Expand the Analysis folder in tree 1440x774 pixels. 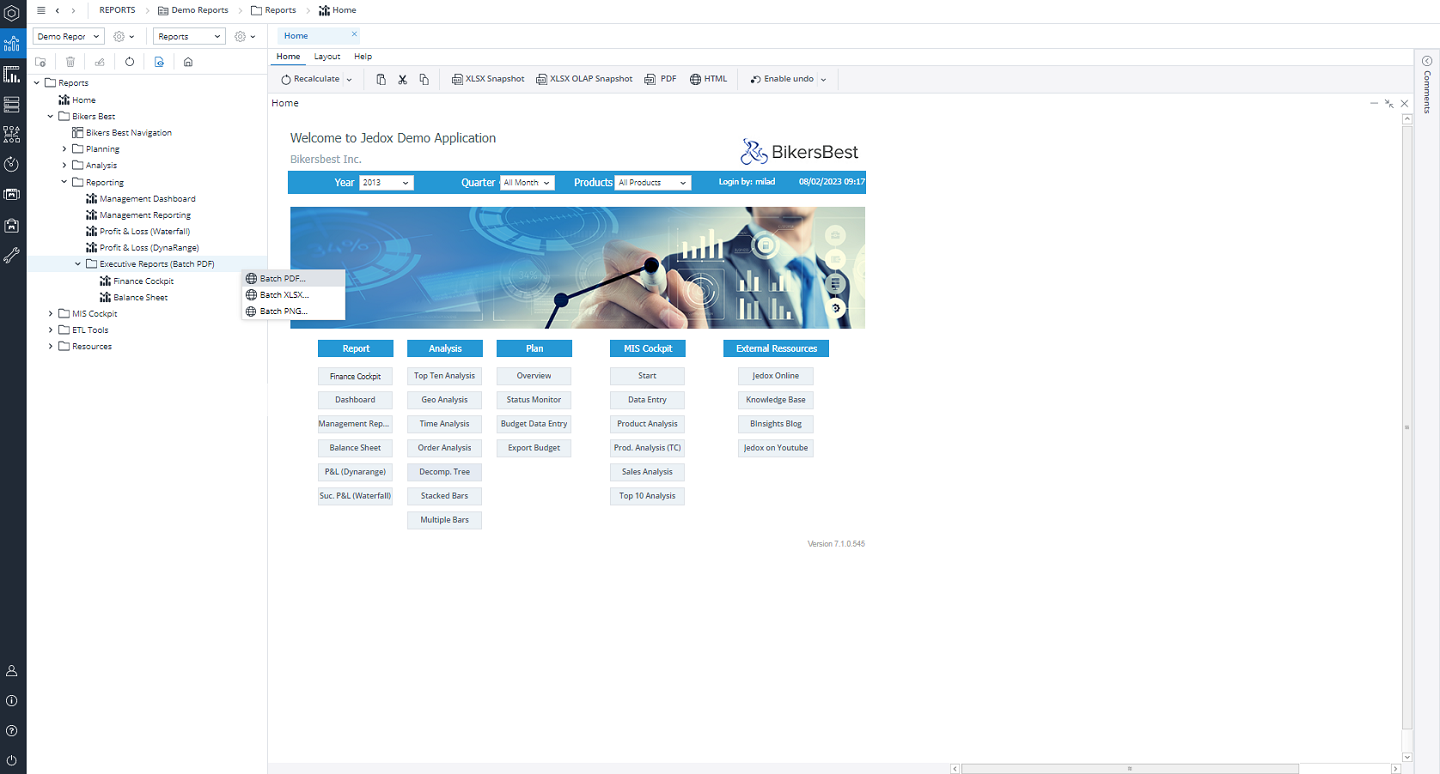(65, 165)
